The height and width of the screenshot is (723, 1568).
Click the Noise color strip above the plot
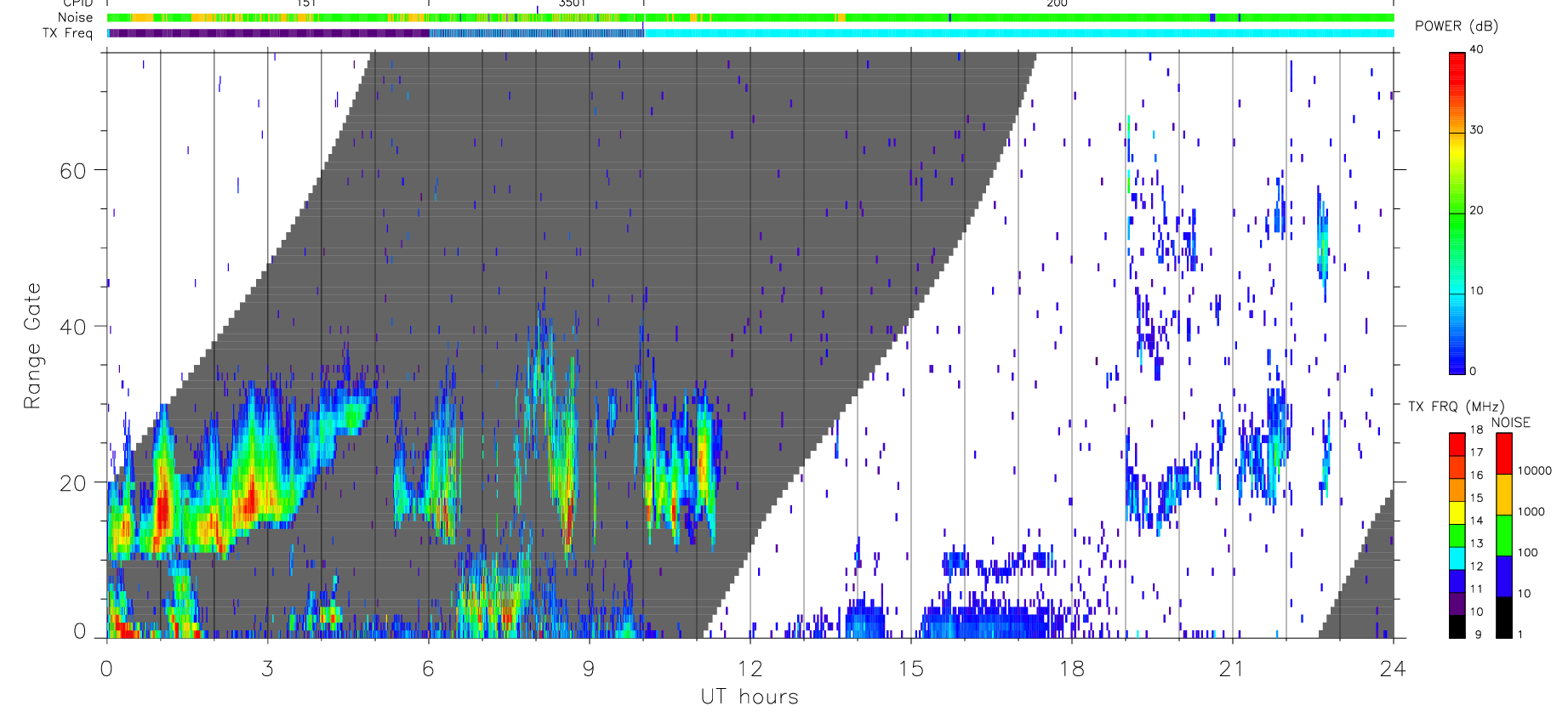[750, 17]
